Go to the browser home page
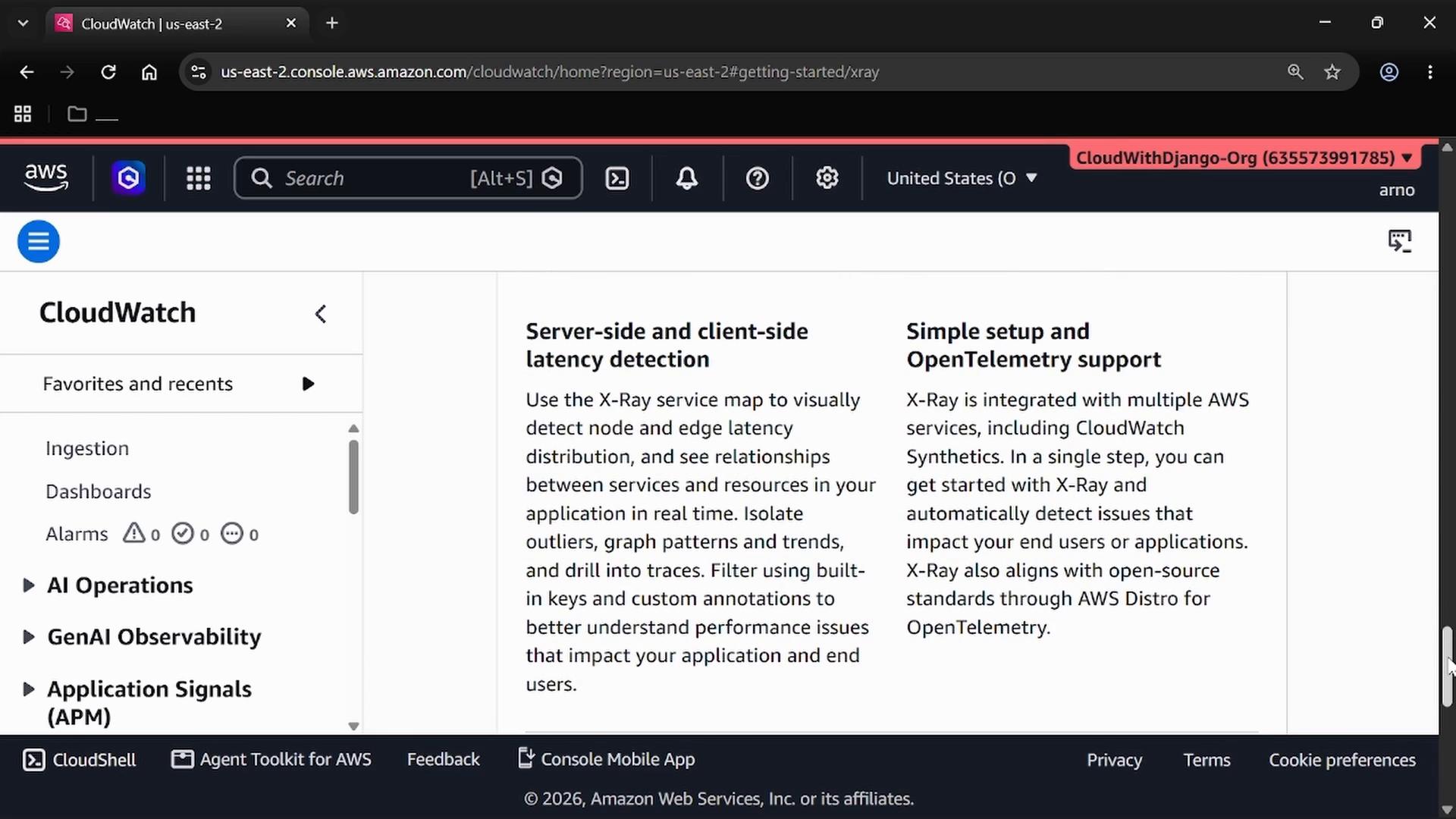1456x819 pixels. [149, 72]
